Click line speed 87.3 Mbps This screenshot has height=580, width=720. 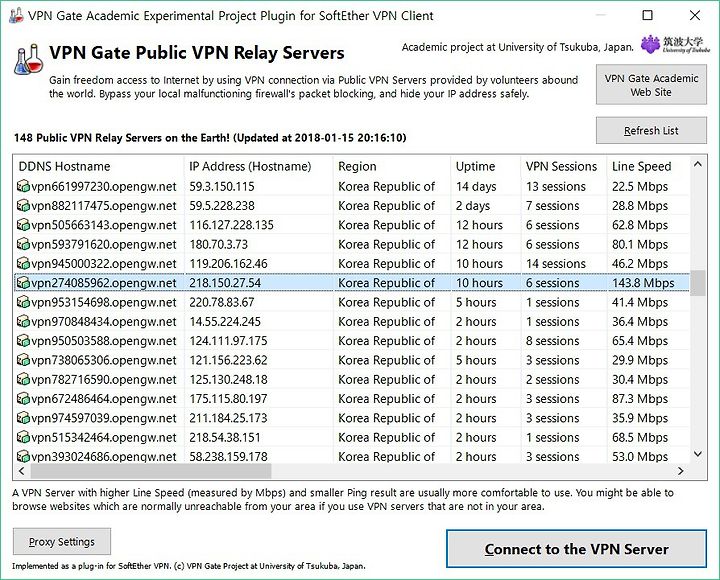[640, 399]
